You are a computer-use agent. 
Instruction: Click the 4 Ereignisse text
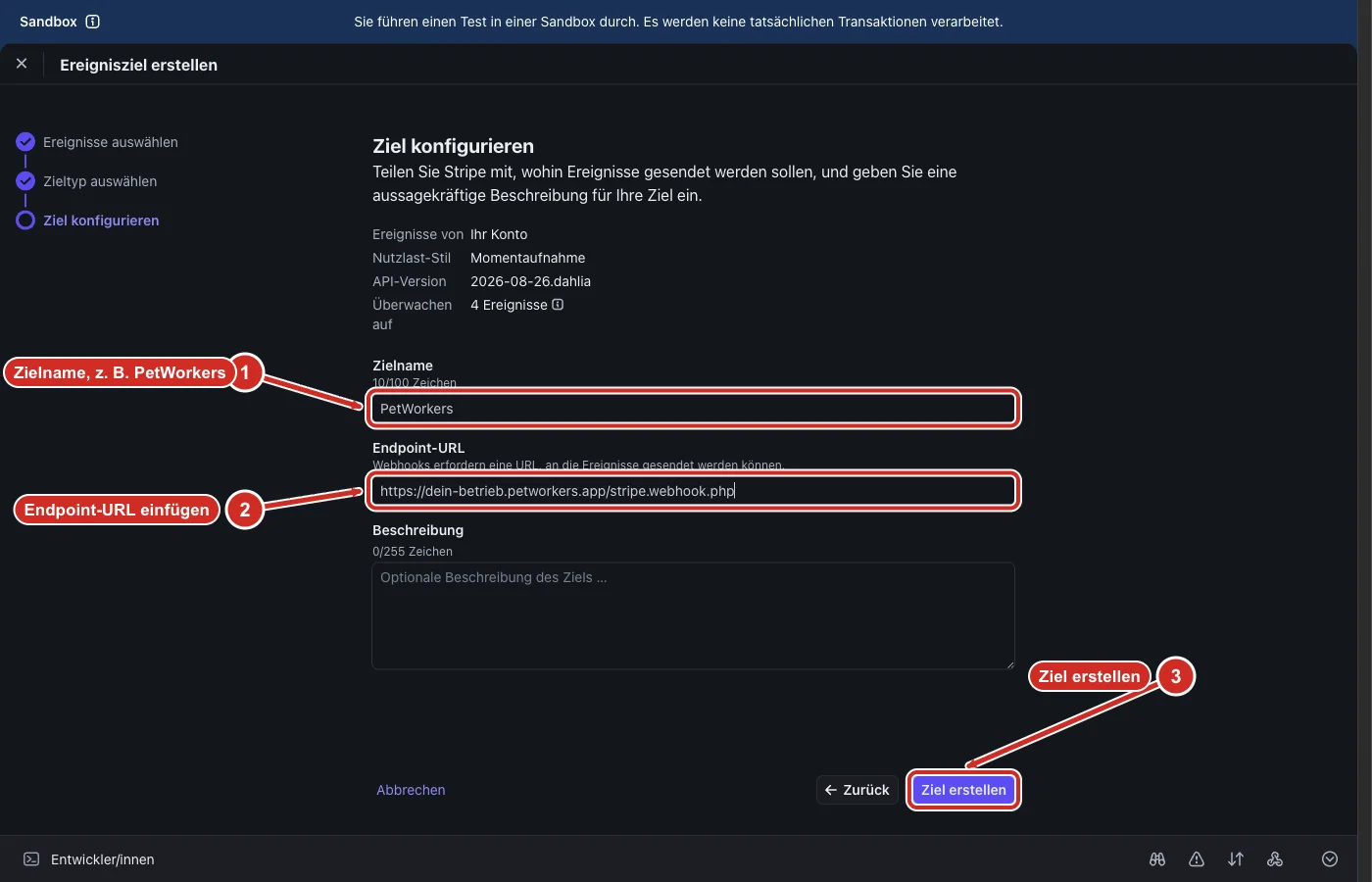[509, 305]
